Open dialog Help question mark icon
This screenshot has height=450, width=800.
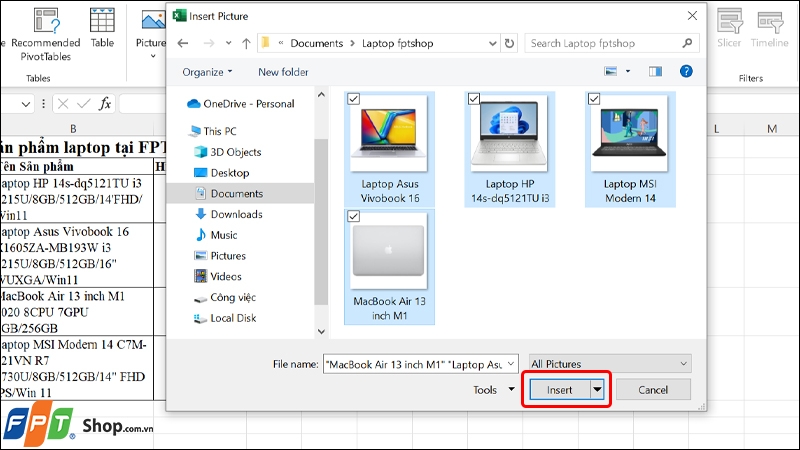[686, 71]
